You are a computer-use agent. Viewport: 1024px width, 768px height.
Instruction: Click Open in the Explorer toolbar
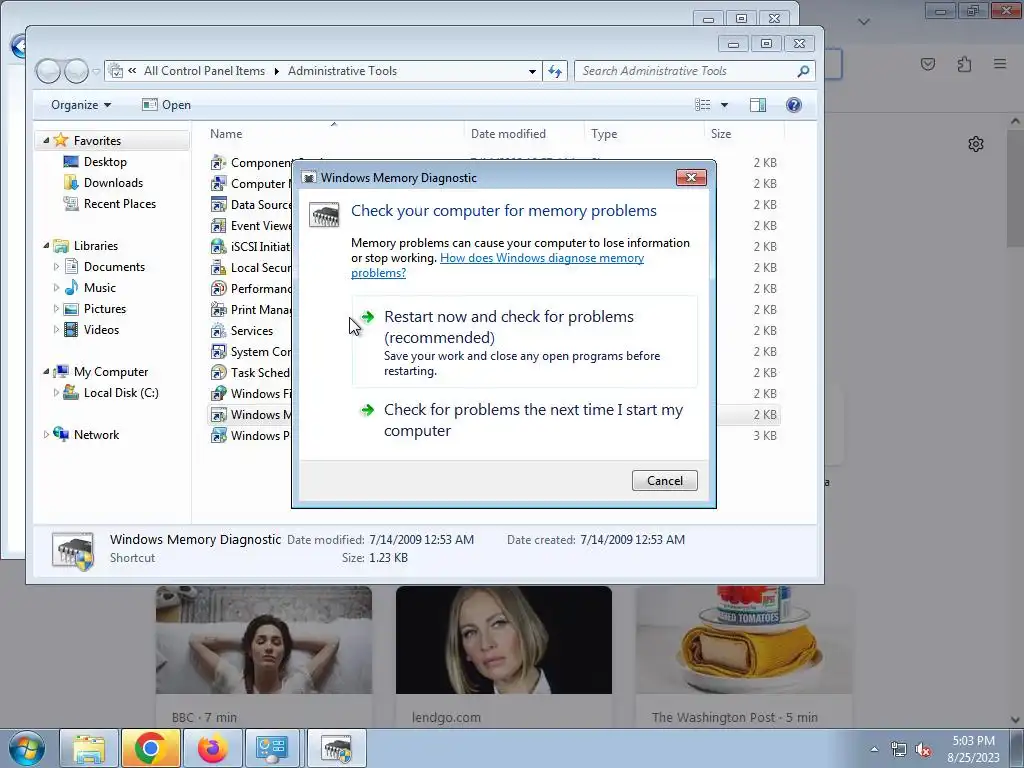tap(167, 105)
